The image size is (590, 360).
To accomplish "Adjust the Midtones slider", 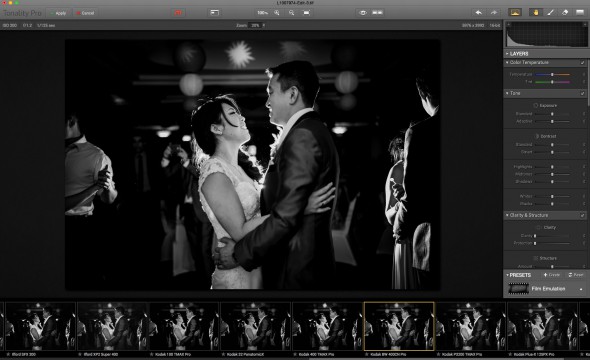I will (552, 174).
